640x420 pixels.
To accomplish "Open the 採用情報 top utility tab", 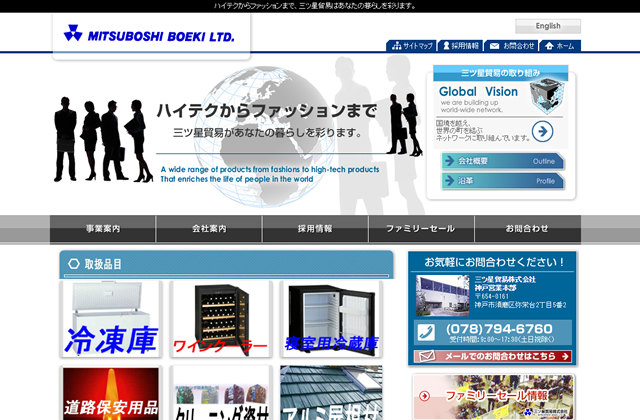I will pyautogui.click(x=460, y=46).
